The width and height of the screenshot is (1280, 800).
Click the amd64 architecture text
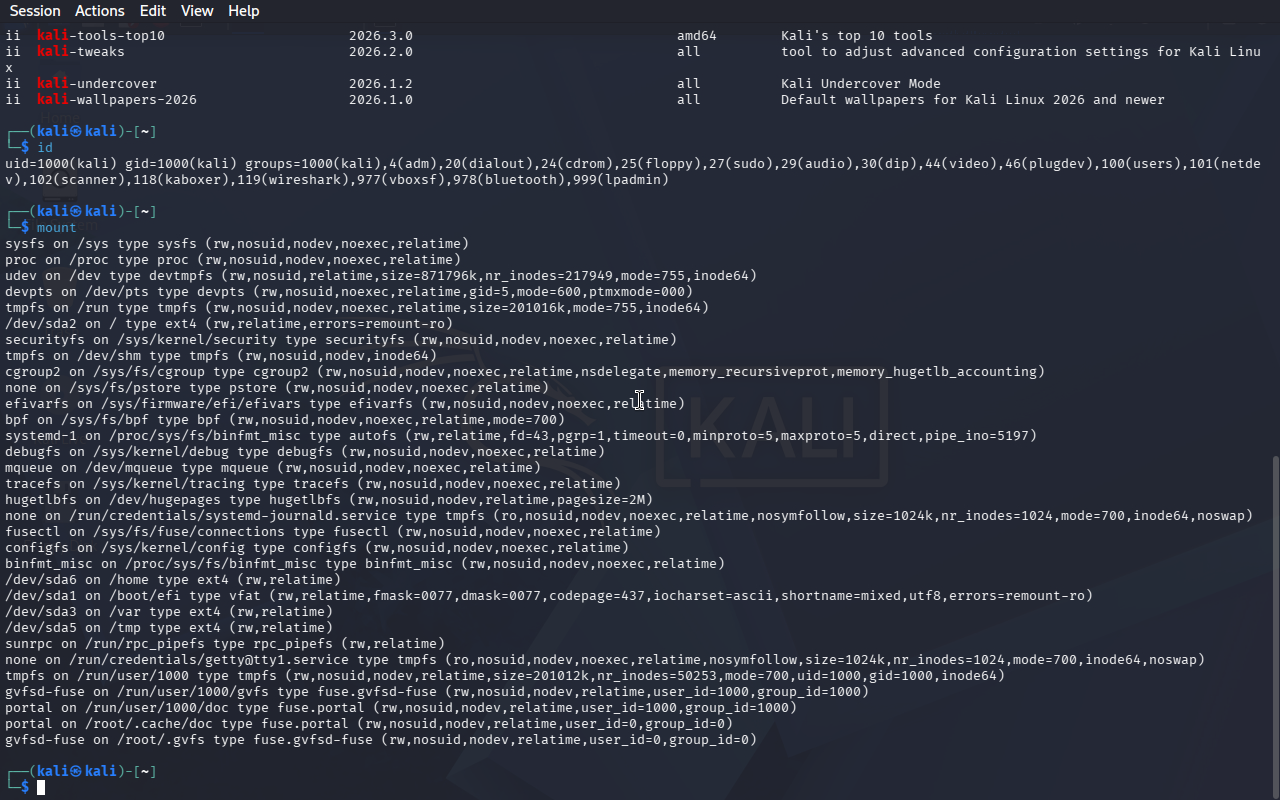point(697,36)
